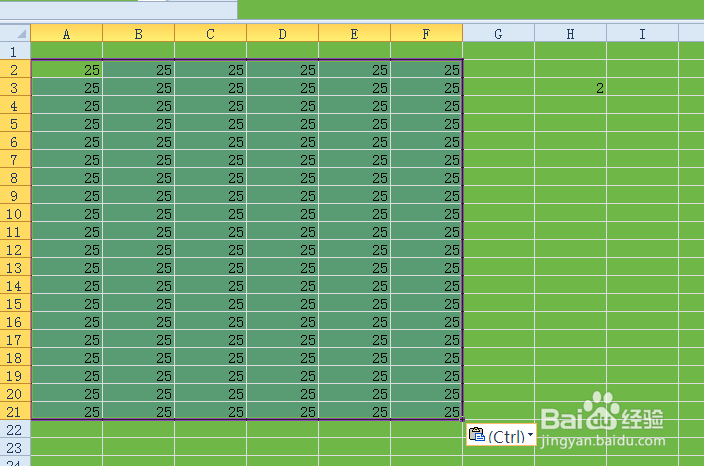Click cell F2 with value 25
This screenshot has height=466, width=704.
(427, 69)
